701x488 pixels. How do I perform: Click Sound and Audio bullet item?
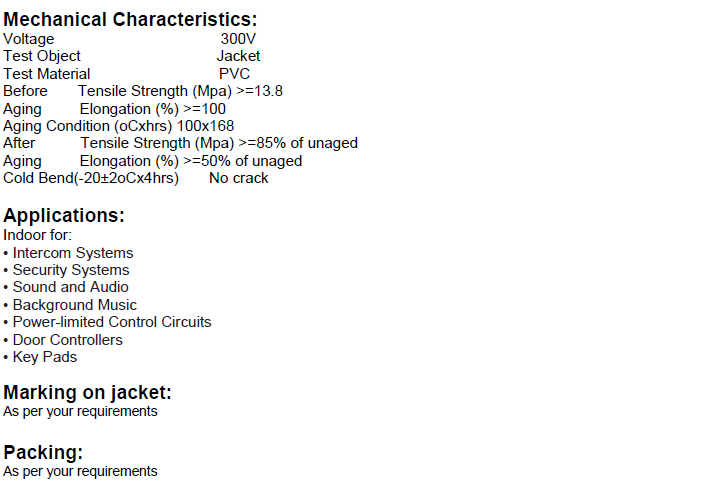pyautogui.click(x=66, y=287)
